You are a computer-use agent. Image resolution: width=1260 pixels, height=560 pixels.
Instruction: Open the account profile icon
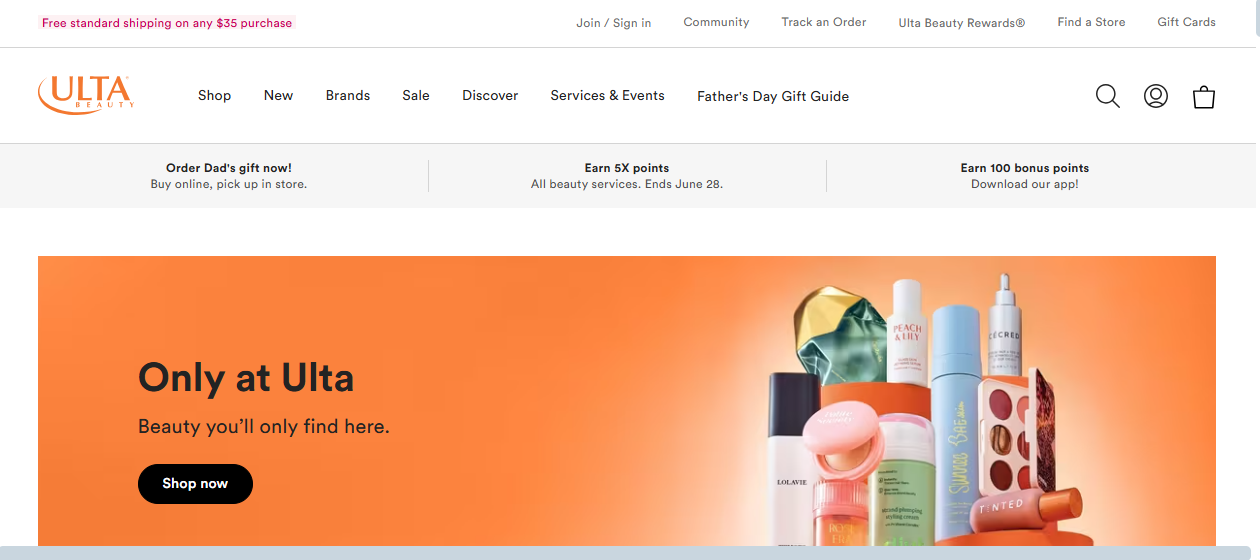(1156, 96)
